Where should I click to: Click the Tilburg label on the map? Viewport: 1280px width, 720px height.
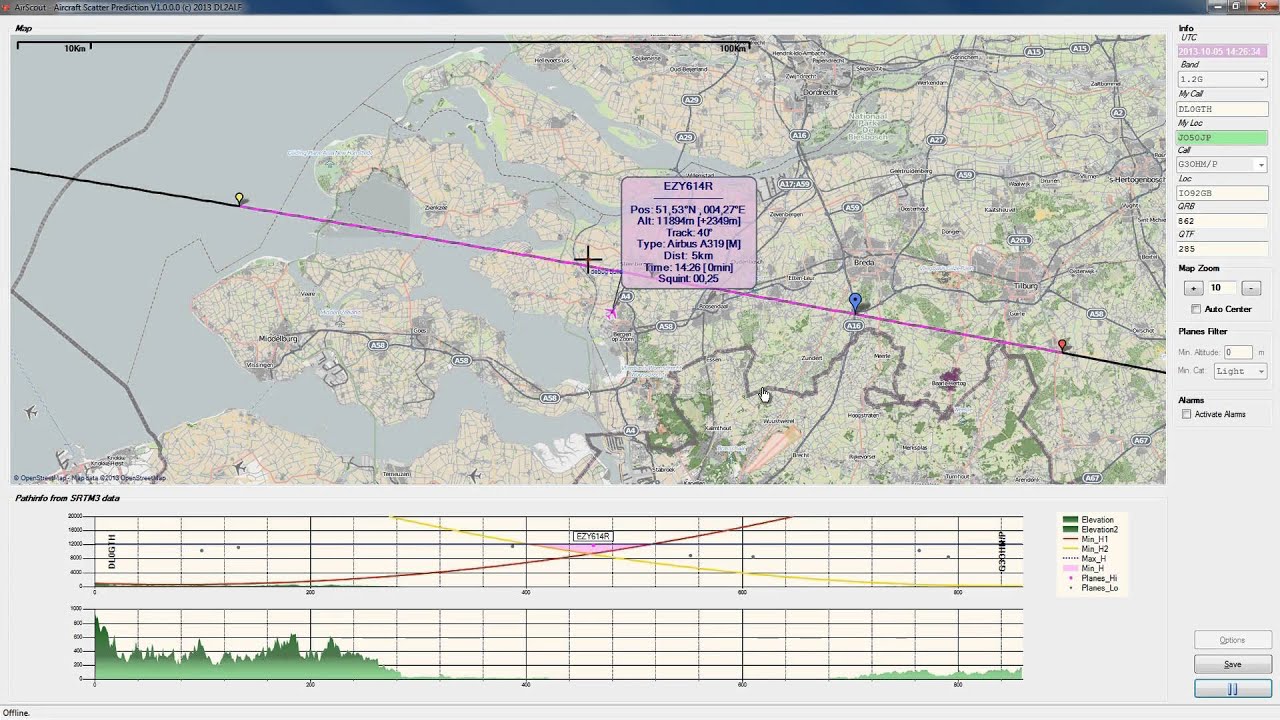[x=1028, y=285]
